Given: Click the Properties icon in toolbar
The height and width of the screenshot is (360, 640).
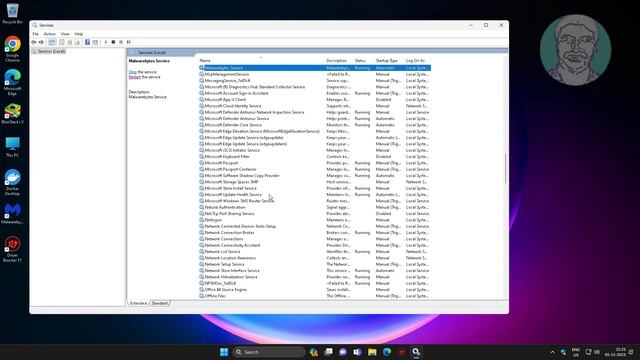Looking at the screenshot, I should [62, 42].
